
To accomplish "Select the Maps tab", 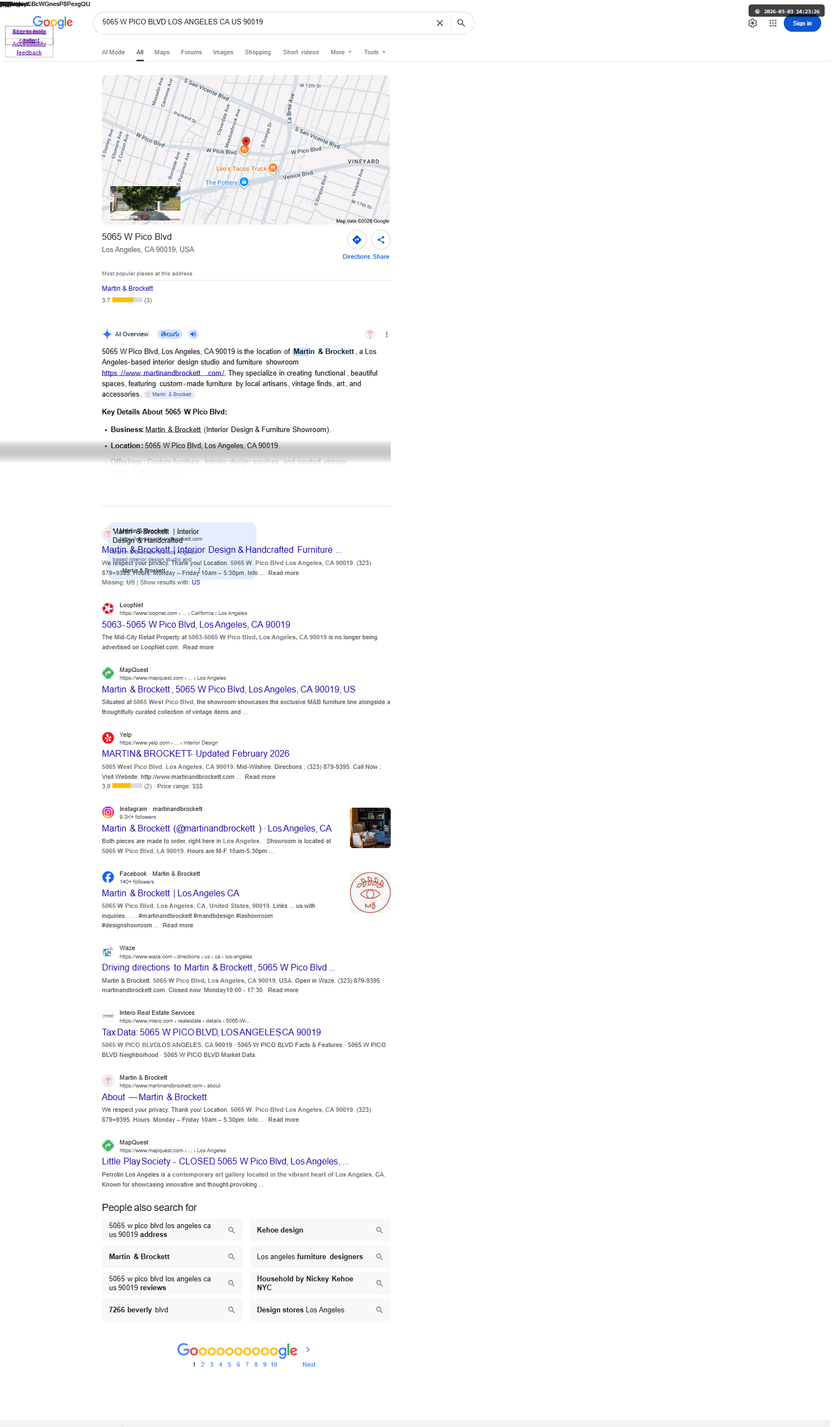I will 163,53.
